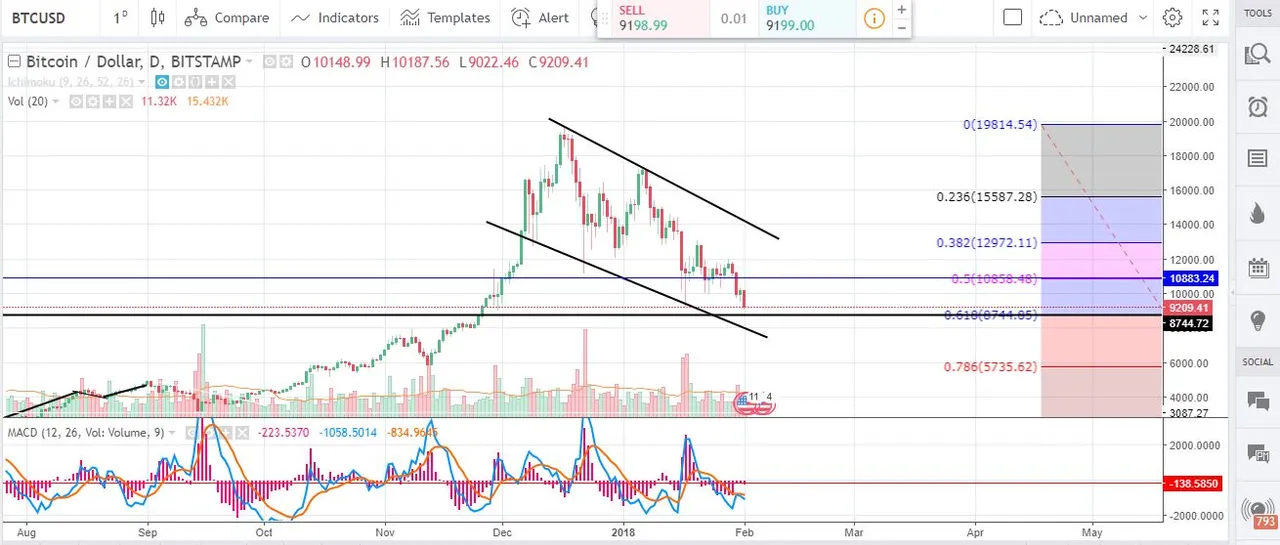
Task: Toggle Ichimoku indicator visibility eye
Action: tap(162, 82)
